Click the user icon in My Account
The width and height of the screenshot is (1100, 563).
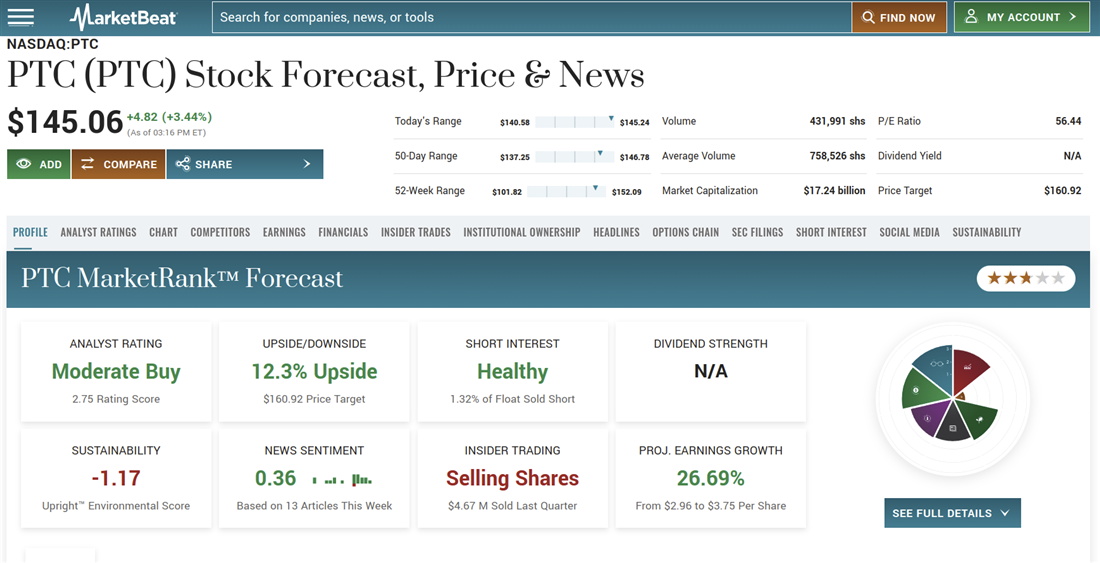[971, 17]
